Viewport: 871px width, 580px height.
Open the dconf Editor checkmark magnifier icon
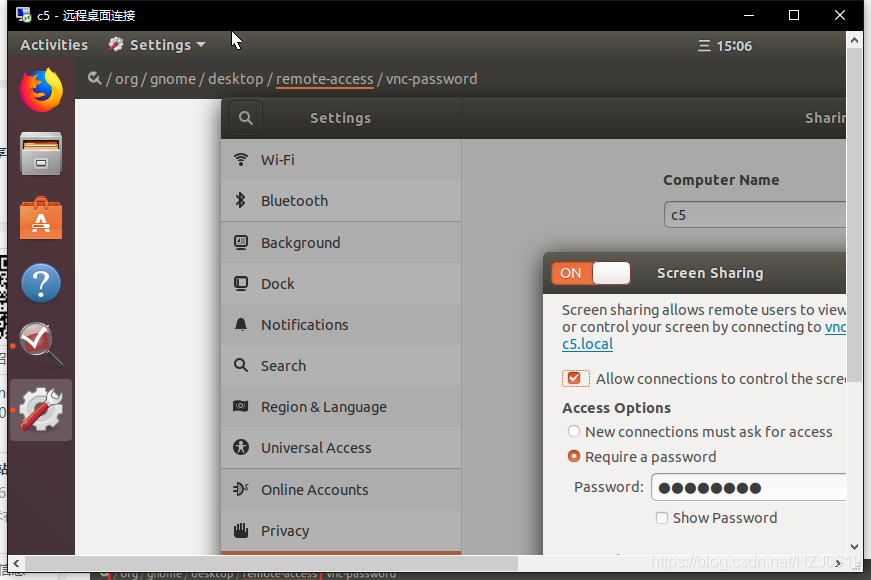tap(41, 345)
